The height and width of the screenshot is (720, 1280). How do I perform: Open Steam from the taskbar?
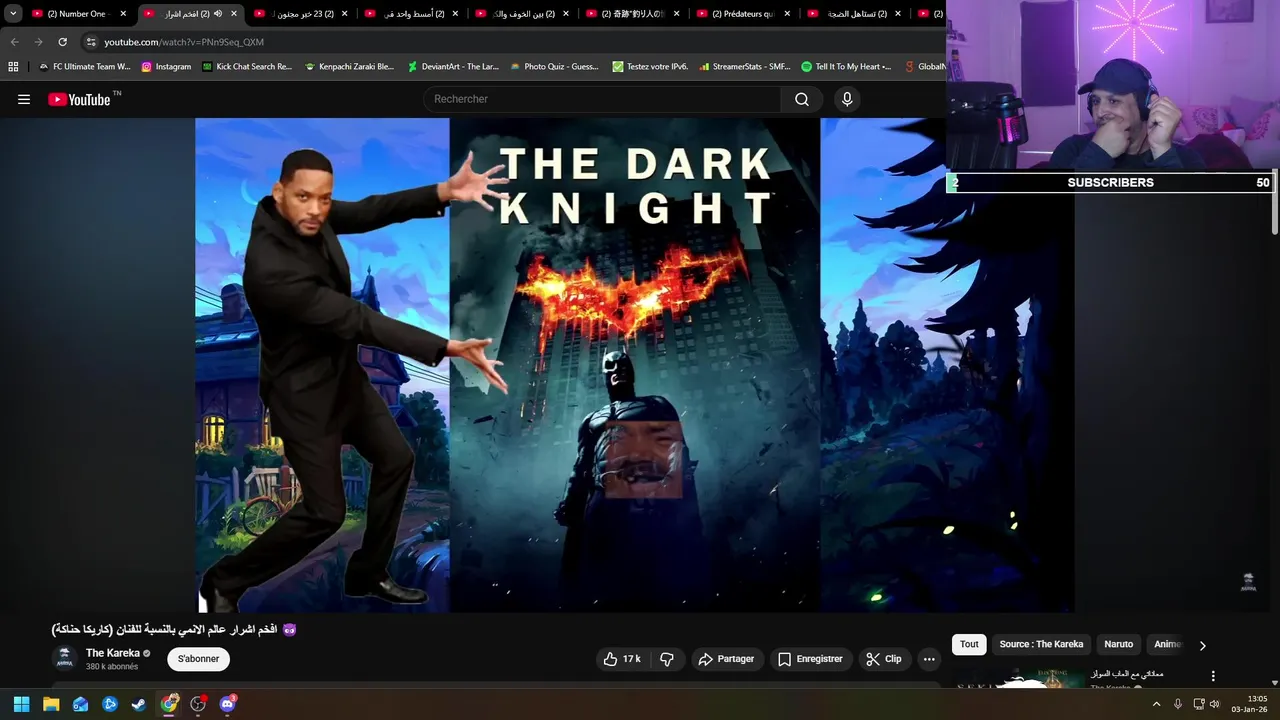click(139, 704)
